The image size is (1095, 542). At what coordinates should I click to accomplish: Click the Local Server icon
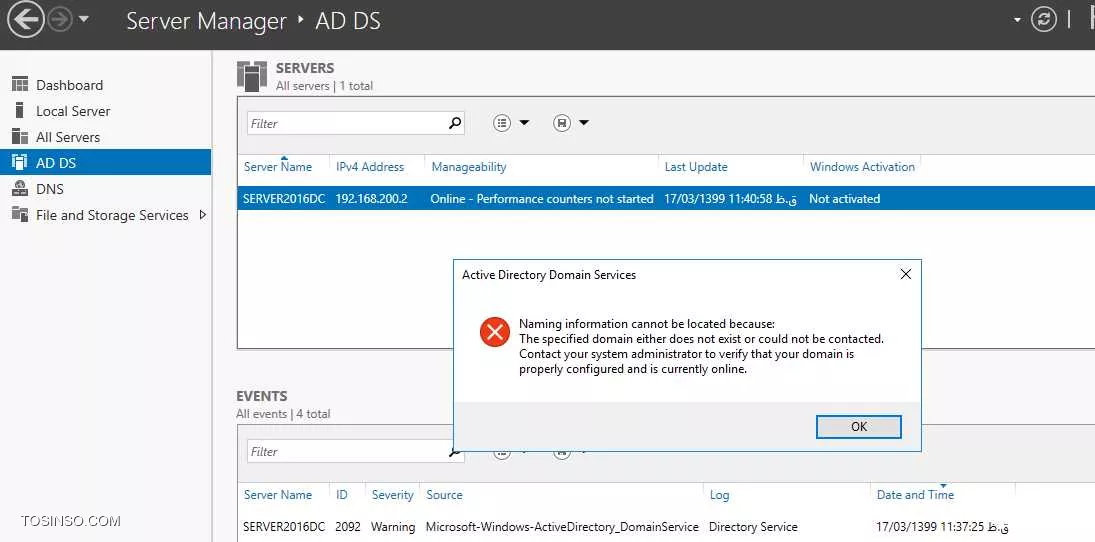pyautogui.click(x=20, y=110)
